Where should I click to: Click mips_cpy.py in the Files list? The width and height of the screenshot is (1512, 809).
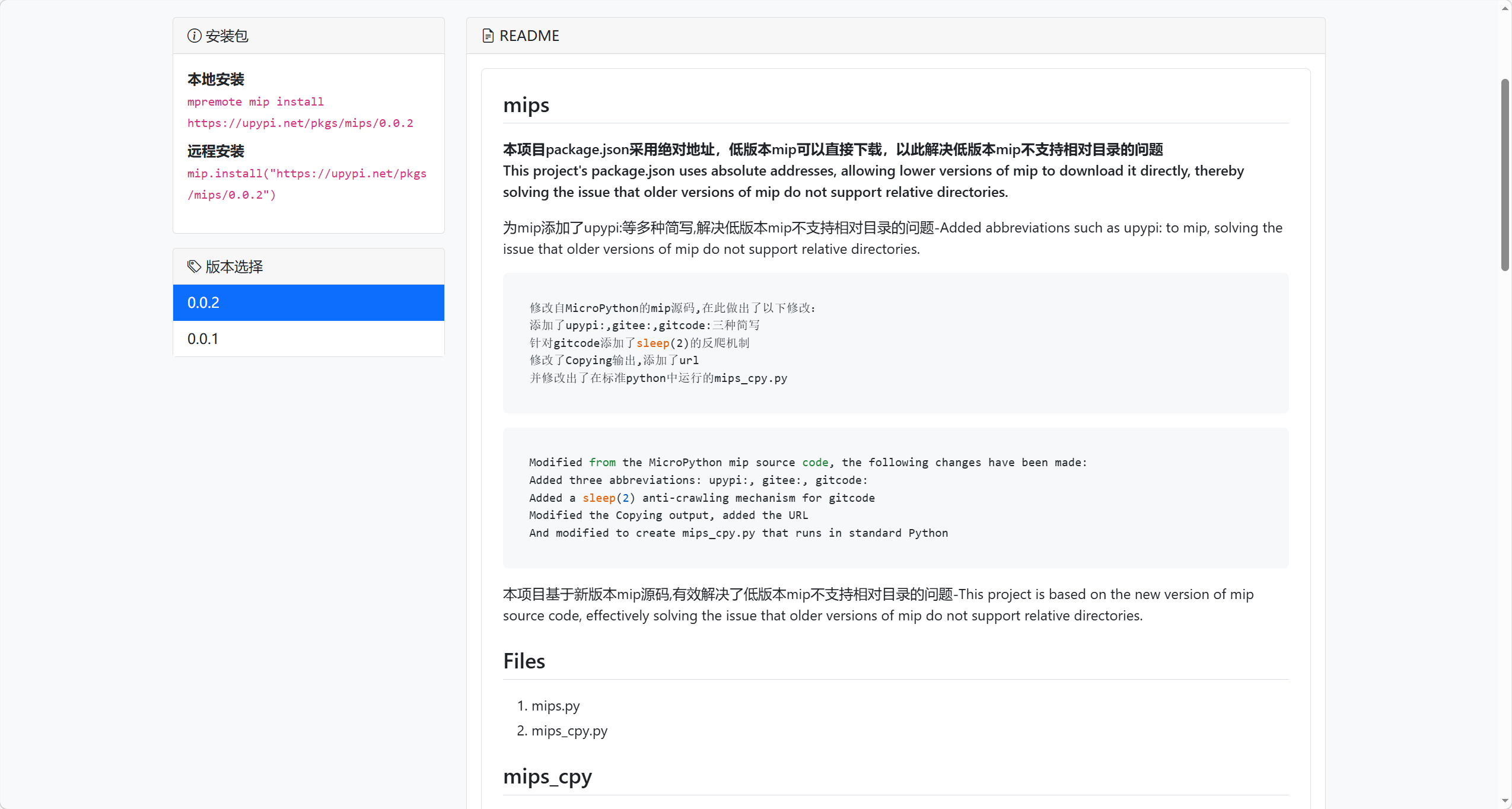coord(569,731)
